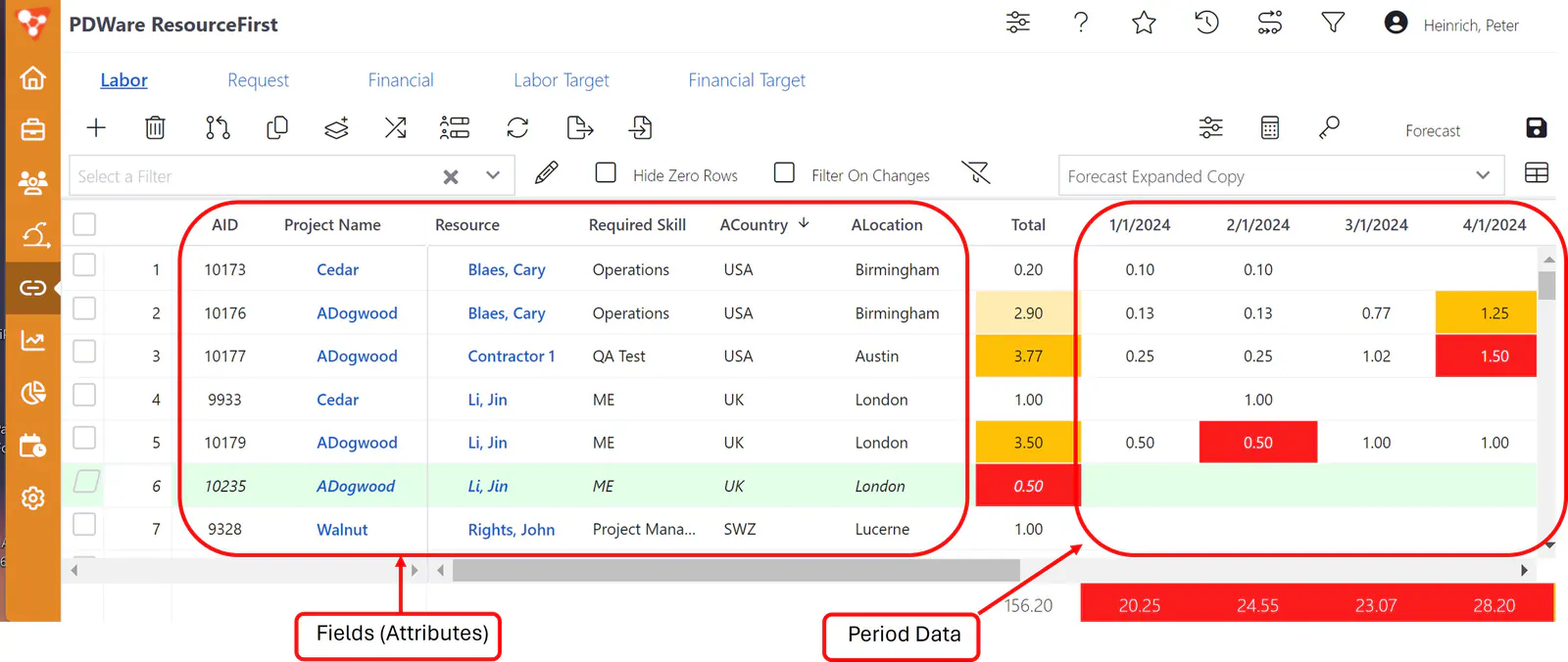Click the grid table layout icon

click(x=1537, y=173)
